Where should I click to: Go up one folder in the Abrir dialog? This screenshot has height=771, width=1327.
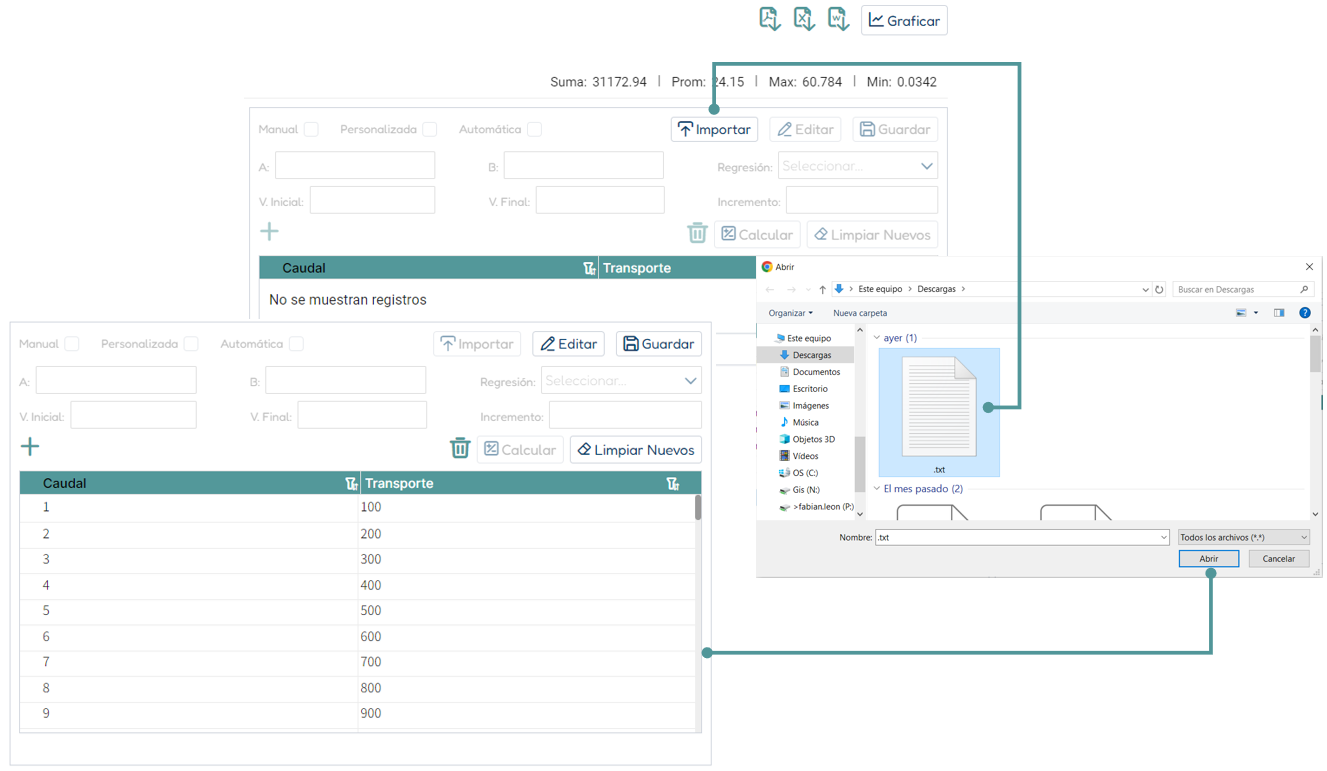point(822,289)
